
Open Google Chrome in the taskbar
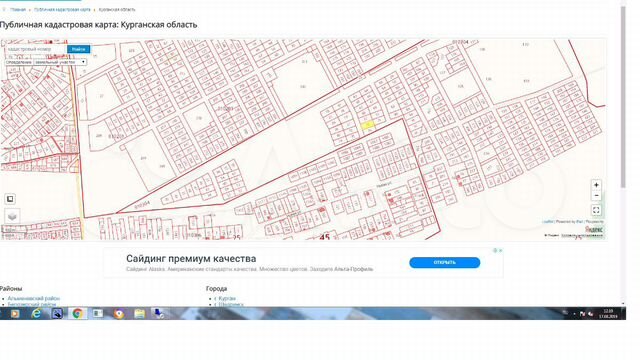[x=77, y=313]
